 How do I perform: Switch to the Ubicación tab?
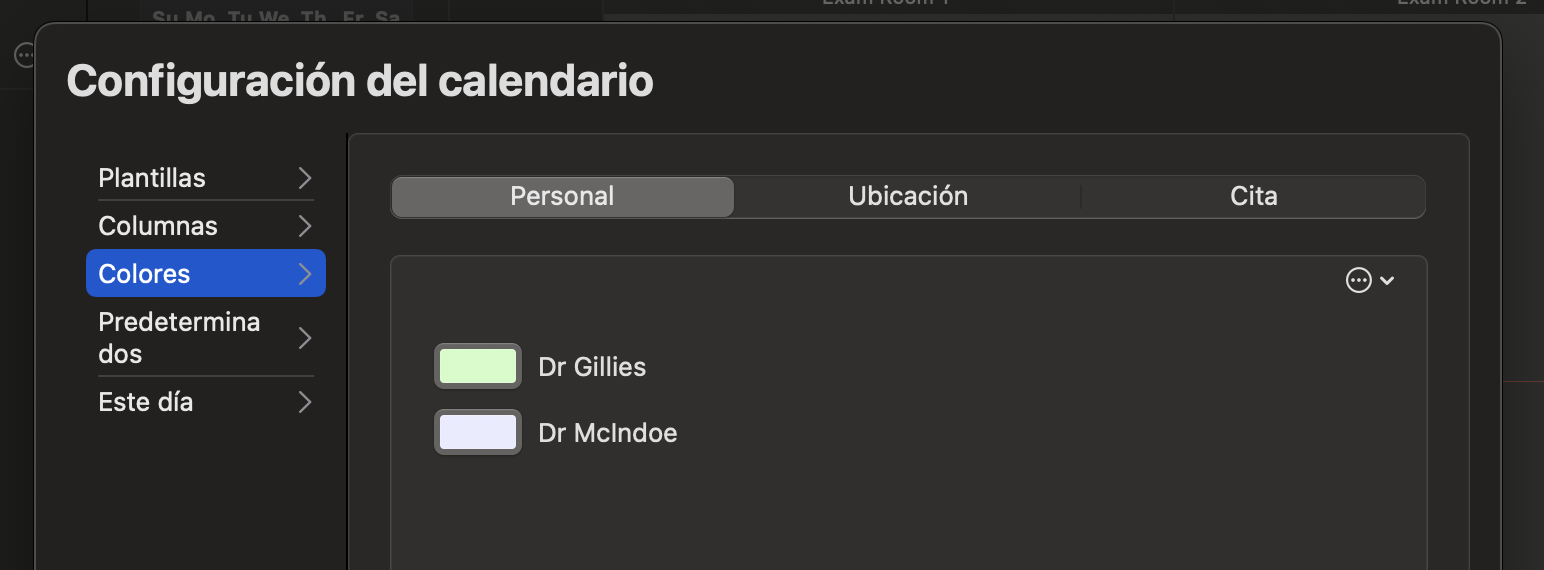pyautogui.click(x=908, y=196)
